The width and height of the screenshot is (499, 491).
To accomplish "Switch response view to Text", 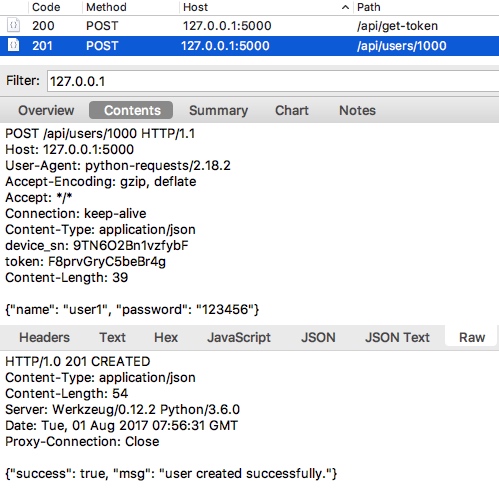I will pyautogui.click(x=112, y=337).
